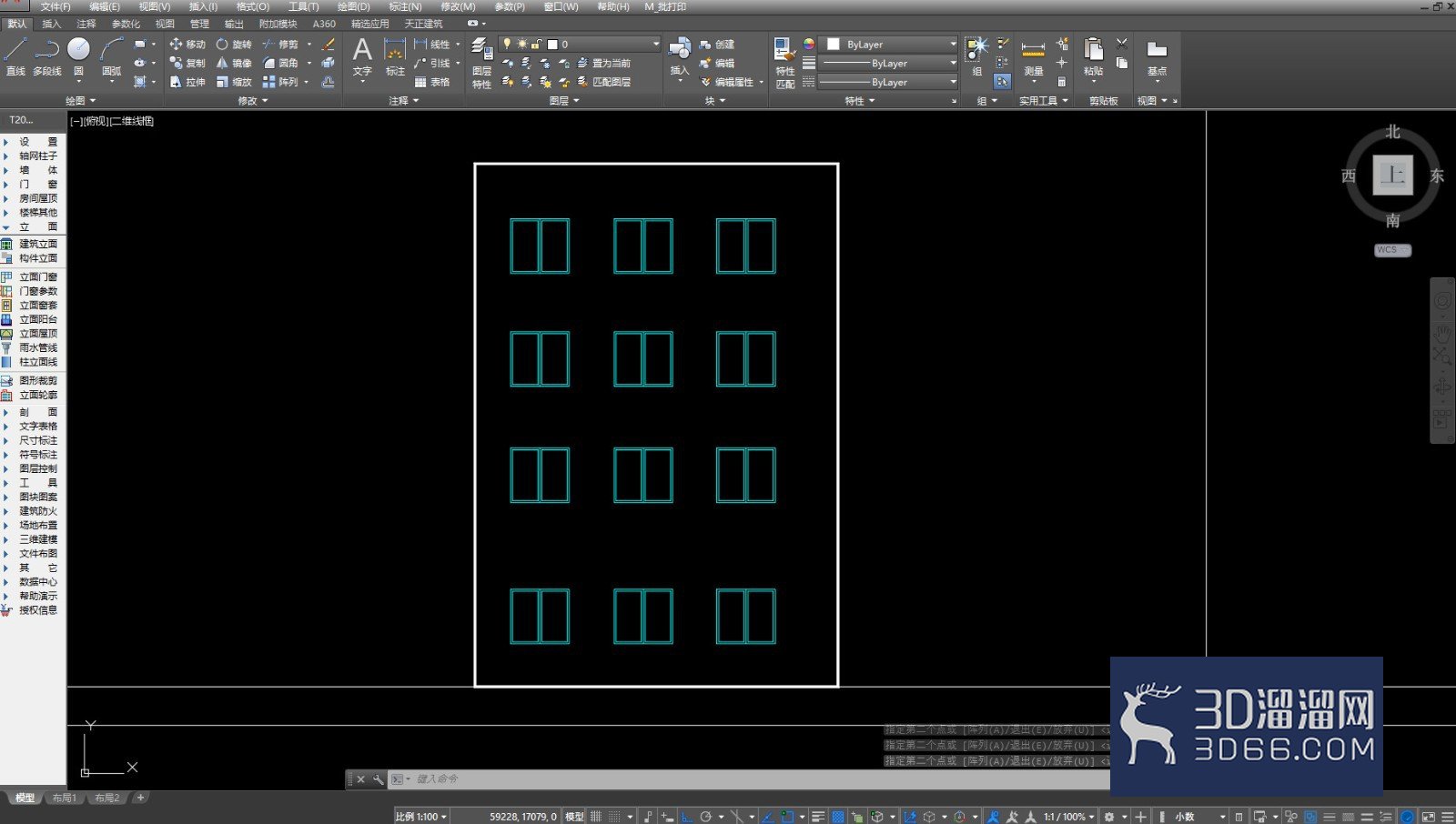This screenshot has width=1456, height=824.
Task: Expand the 绘图 panel flyout
Action: click(x=80, y=101)
